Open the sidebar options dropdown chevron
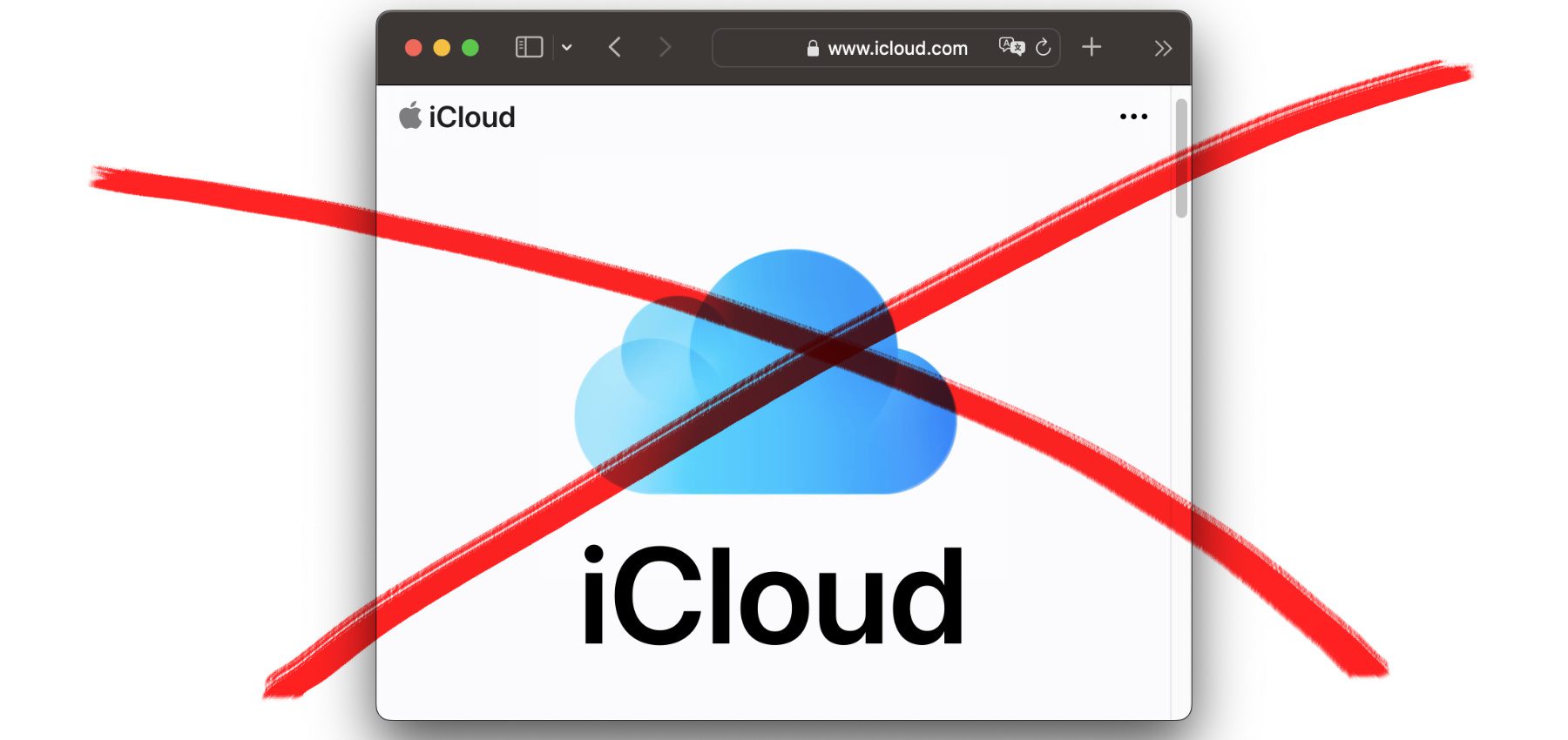The image size is (1568, 740). tap(567, 48)
